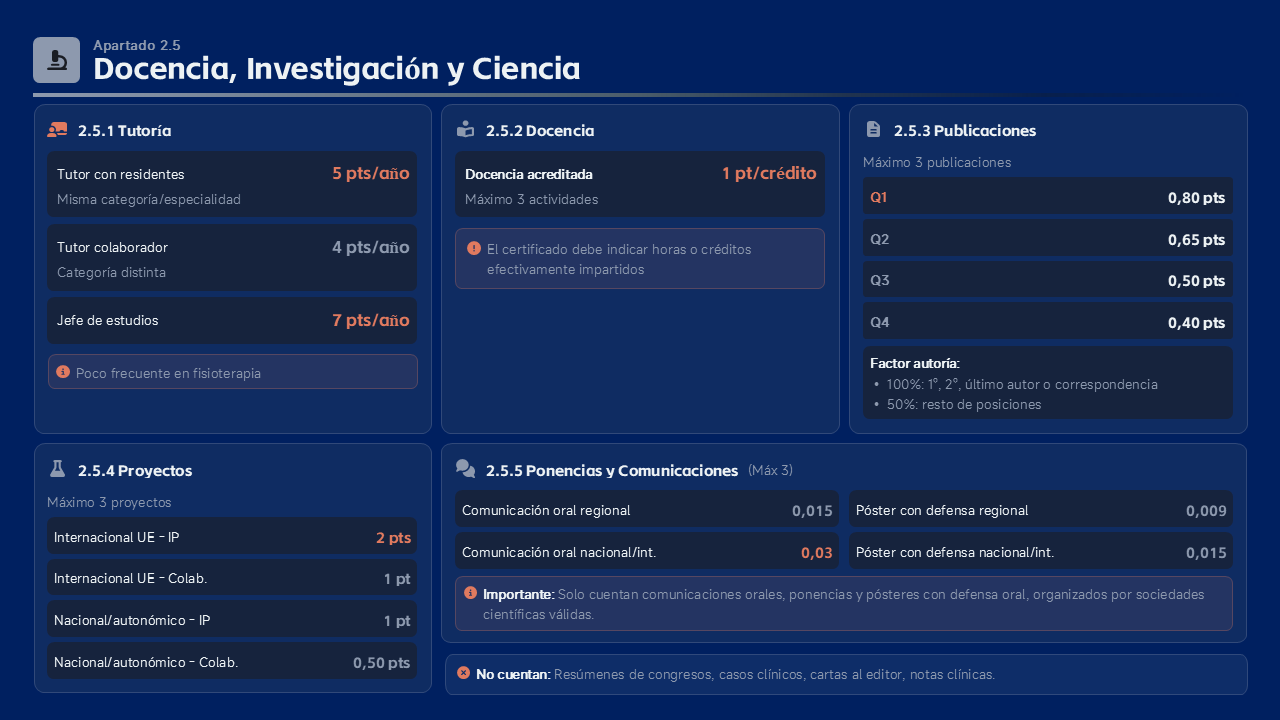Select Comunicación oral nacional/int. item
Screen dimensions: 1280x720
[647, 552]
